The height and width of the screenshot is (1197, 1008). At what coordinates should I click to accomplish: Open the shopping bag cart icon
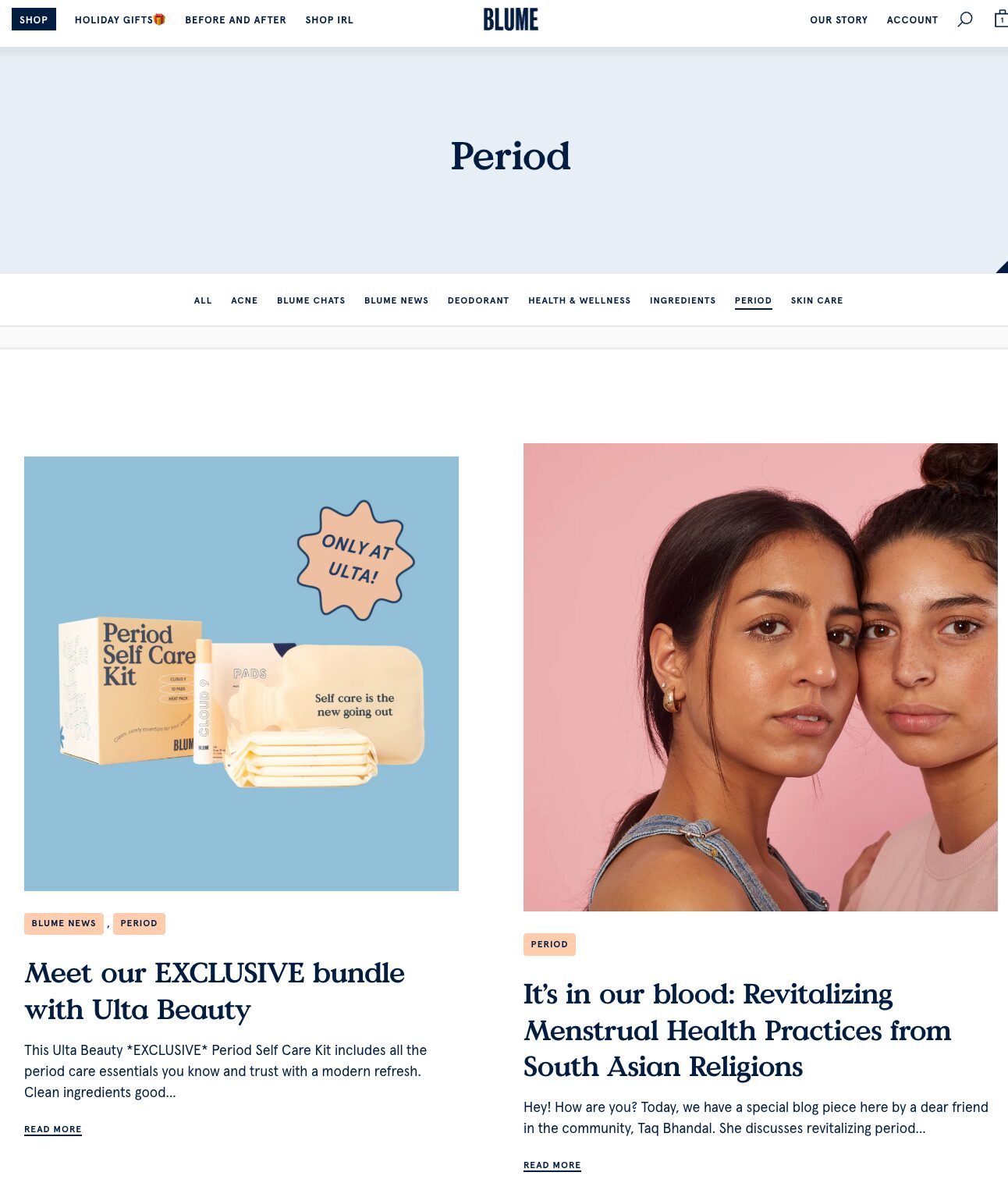tap(1001, 19)
